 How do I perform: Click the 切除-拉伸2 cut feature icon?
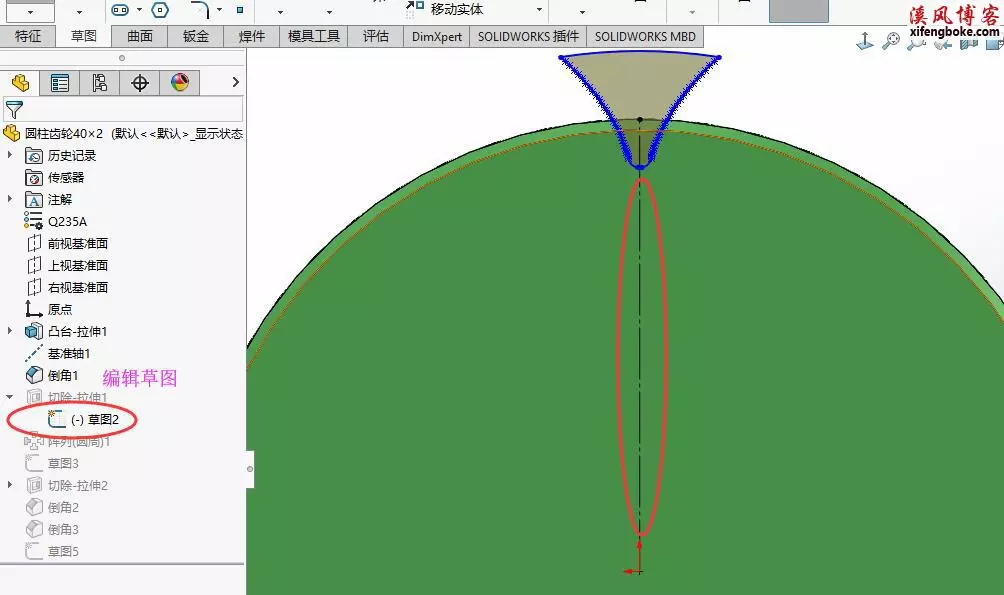point(34,485)
